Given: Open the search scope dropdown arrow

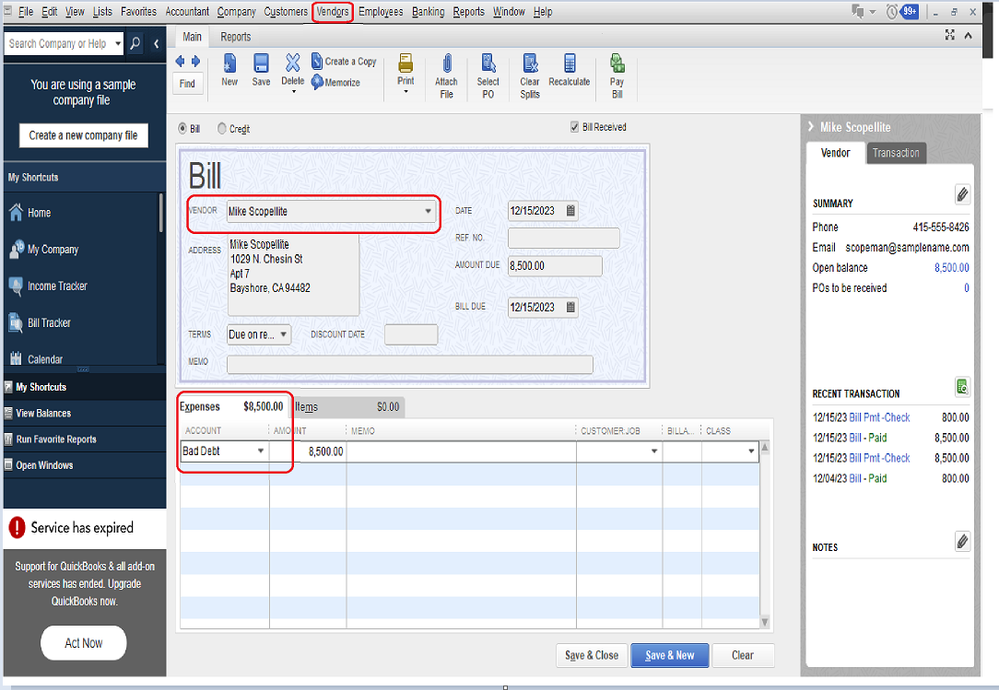Looking at the screenshot, I should 118,43.
